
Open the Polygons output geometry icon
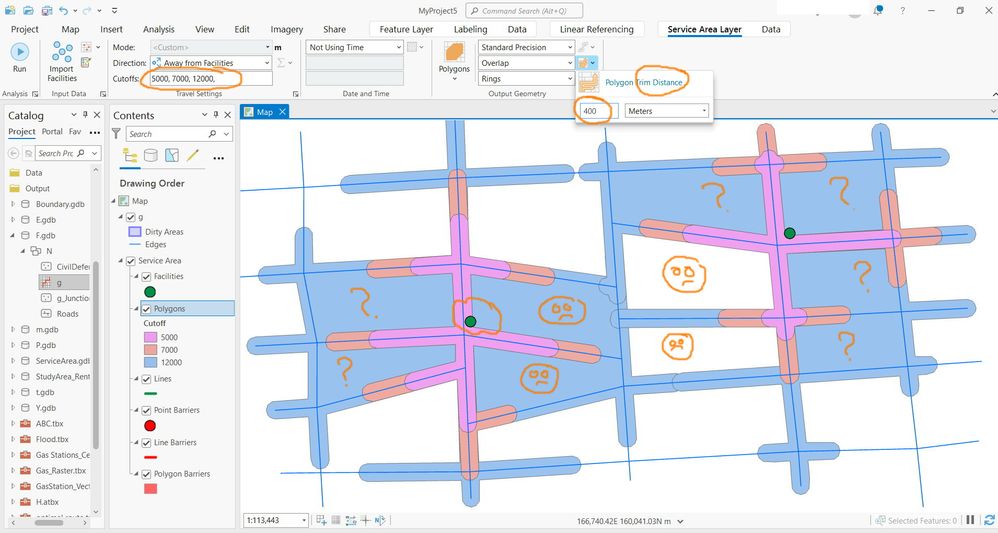tap(454, 53)
